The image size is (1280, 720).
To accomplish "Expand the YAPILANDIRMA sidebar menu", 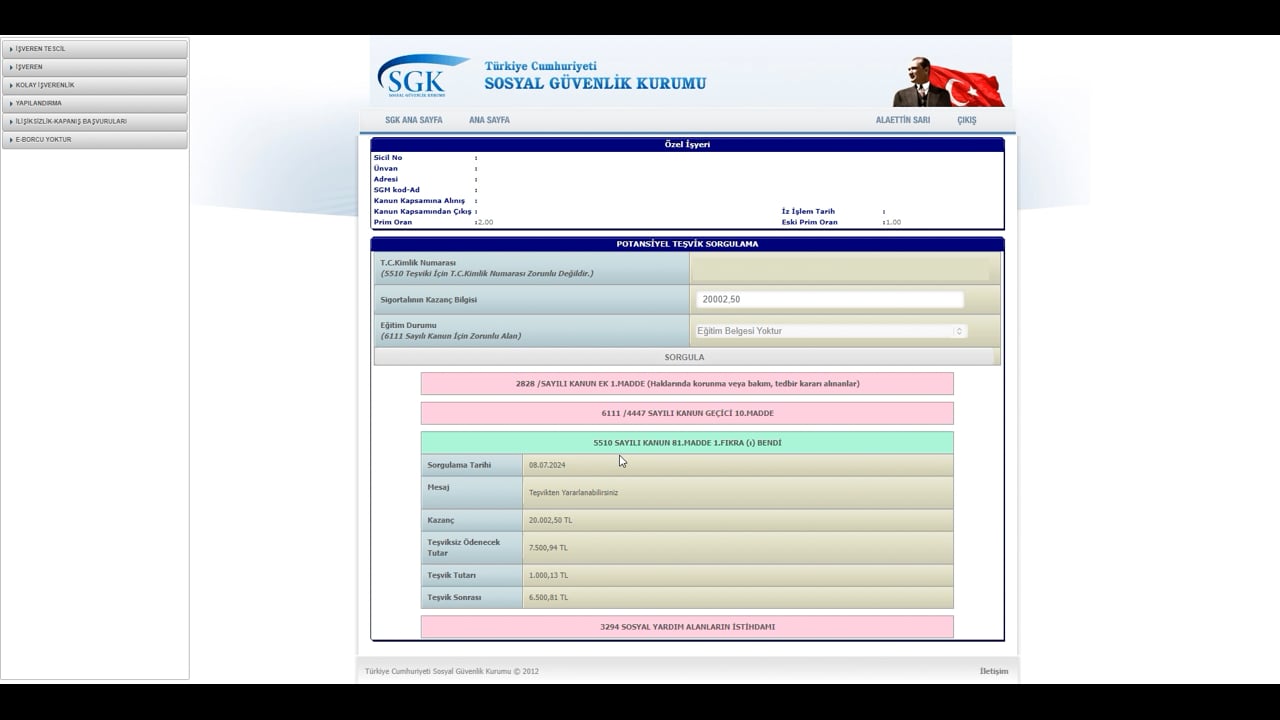I will (94, 103).
